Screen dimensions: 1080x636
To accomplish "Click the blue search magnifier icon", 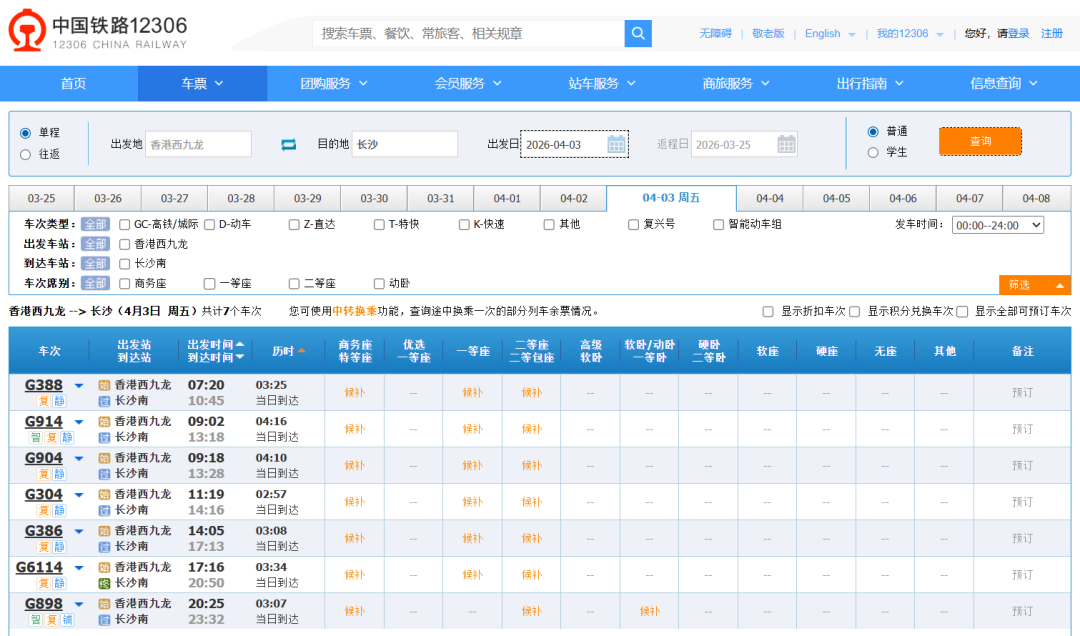I will (x=638, y=34).
